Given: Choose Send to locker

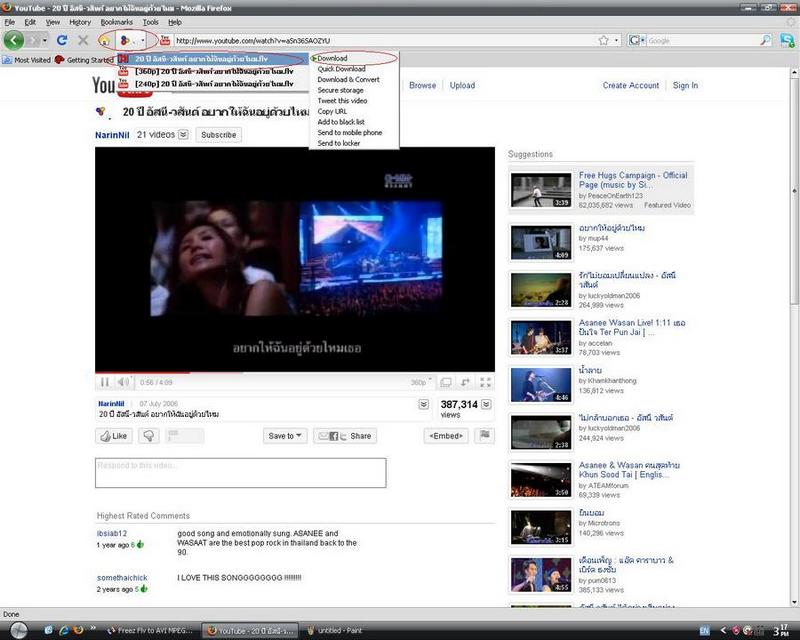Looking at the screenshot, I should point(339,143).
